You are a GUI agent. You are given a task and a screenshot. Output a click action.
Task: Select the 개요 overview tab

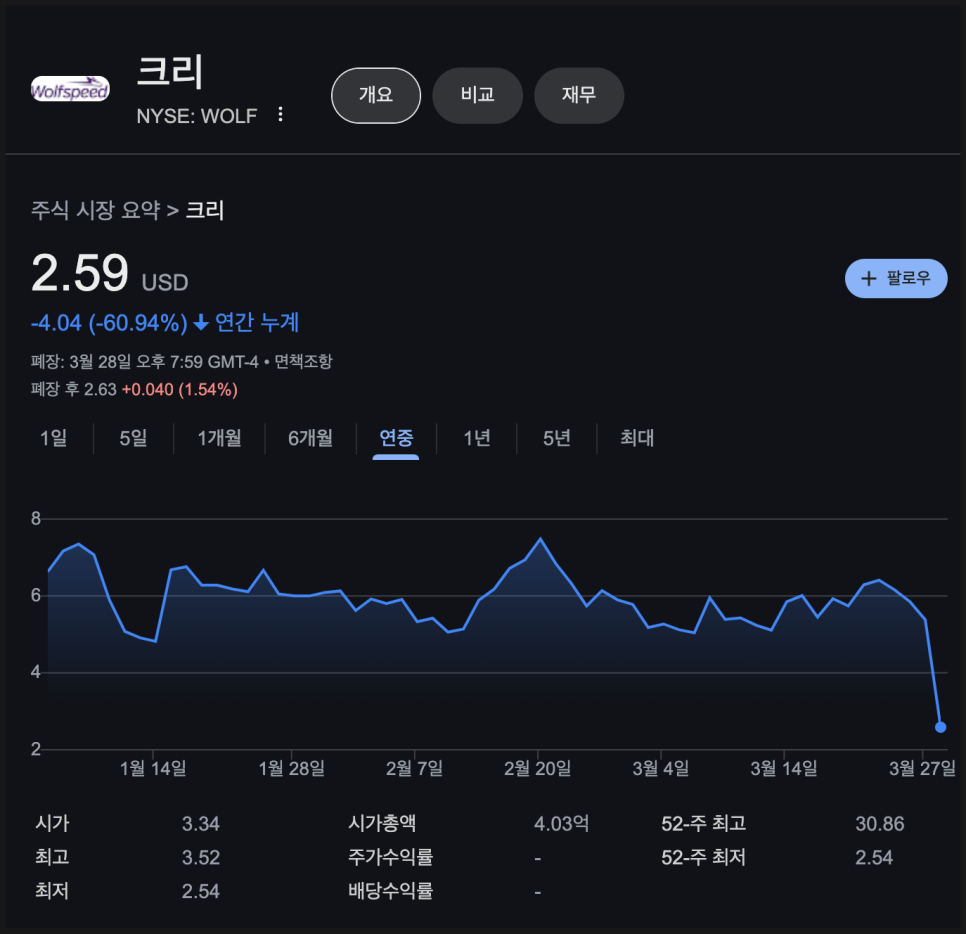click(376, 95)
